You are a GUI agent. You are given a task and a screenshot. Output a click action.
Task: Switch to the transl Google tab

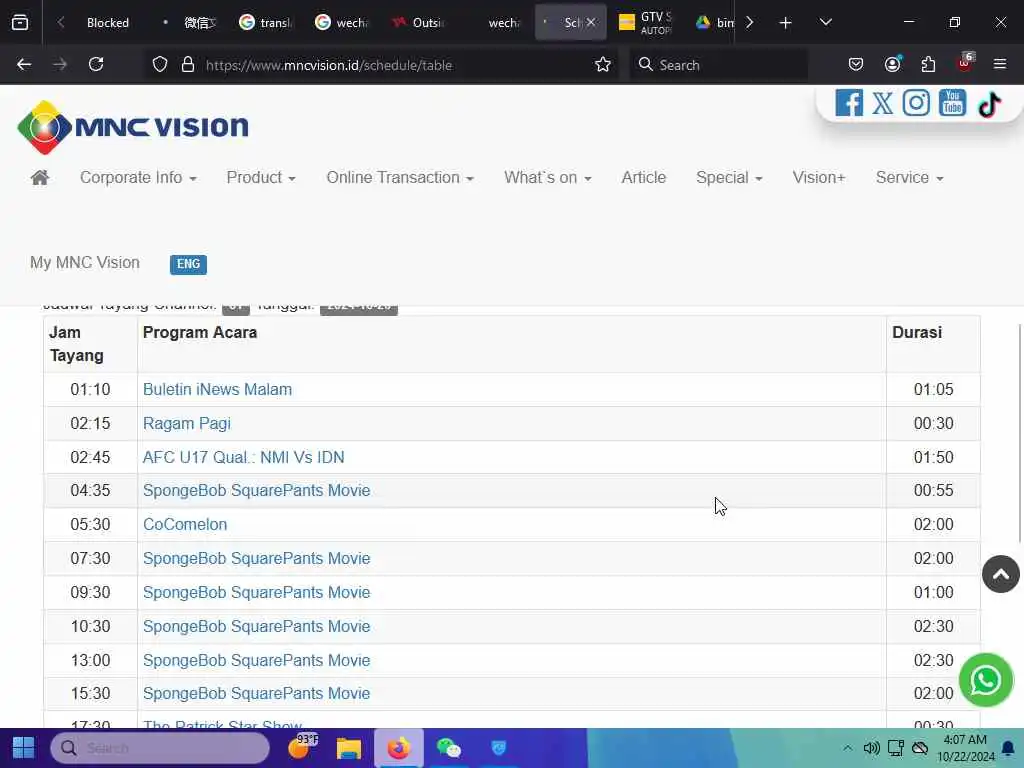tap(266, 23)
